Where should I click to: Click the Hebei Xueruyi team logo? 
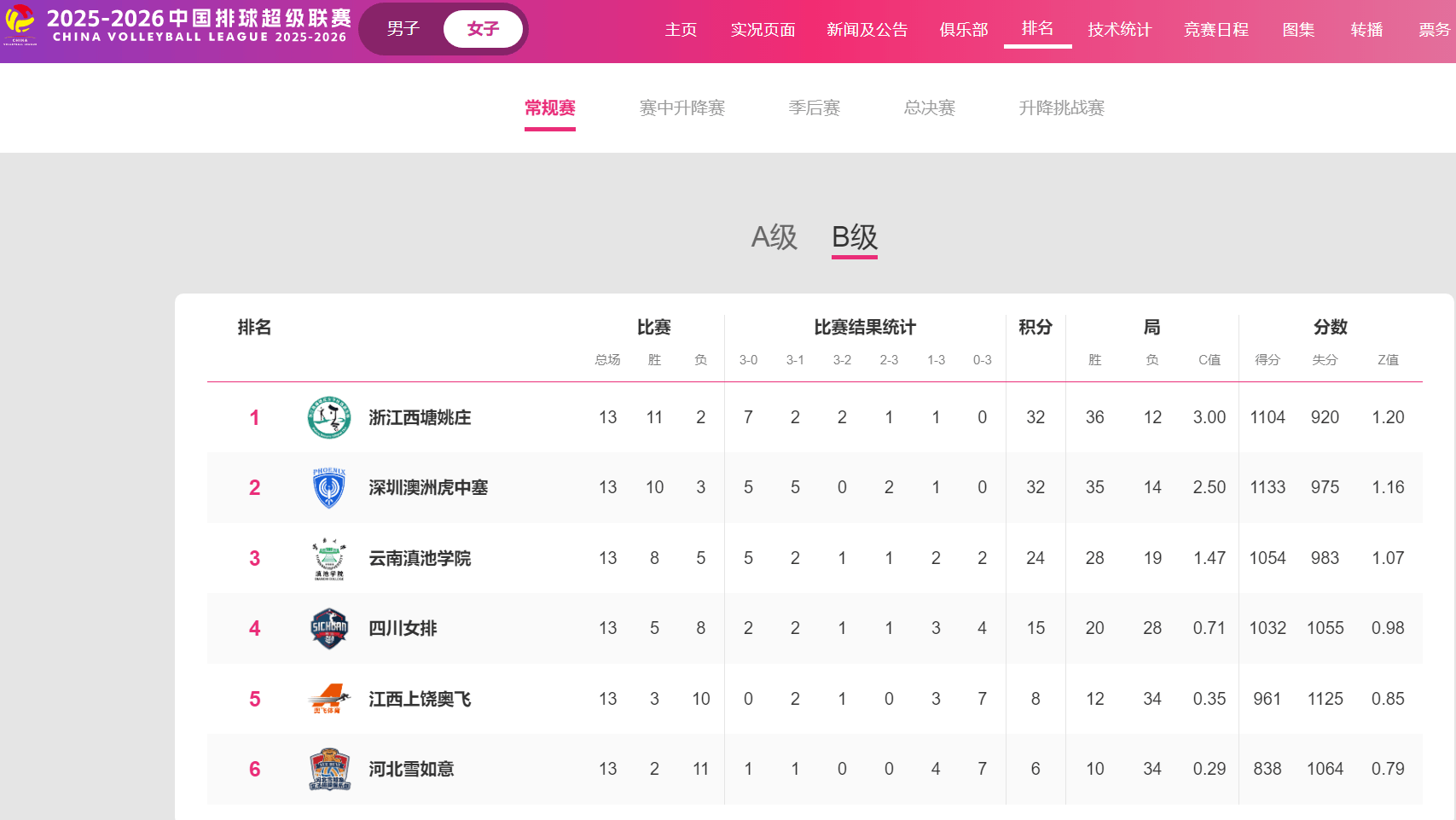pos(329,770)
